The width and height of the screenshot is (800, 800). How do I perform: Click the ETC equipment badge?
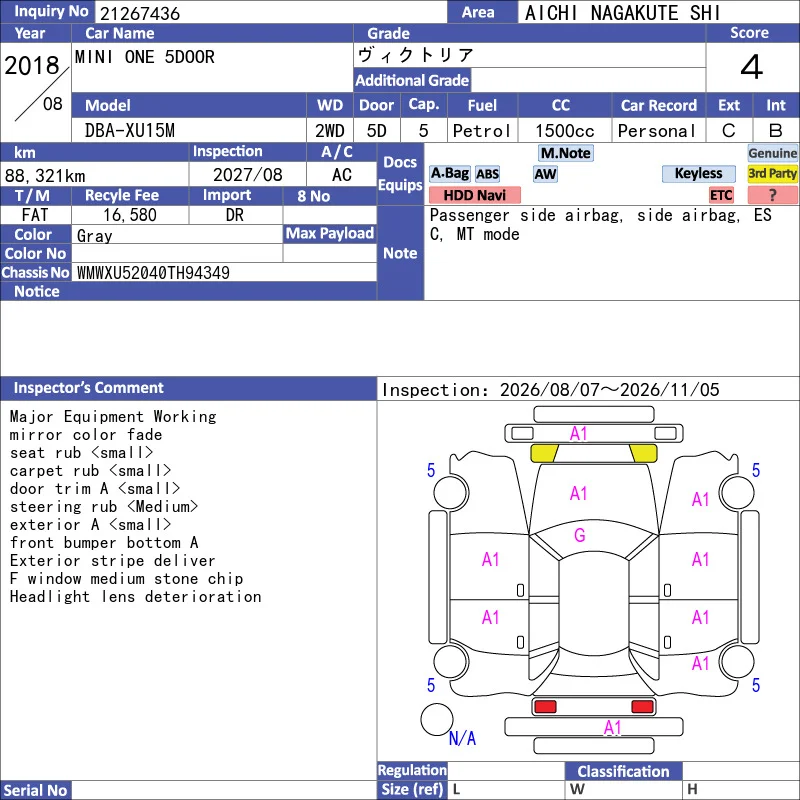(x=721, y=195)
